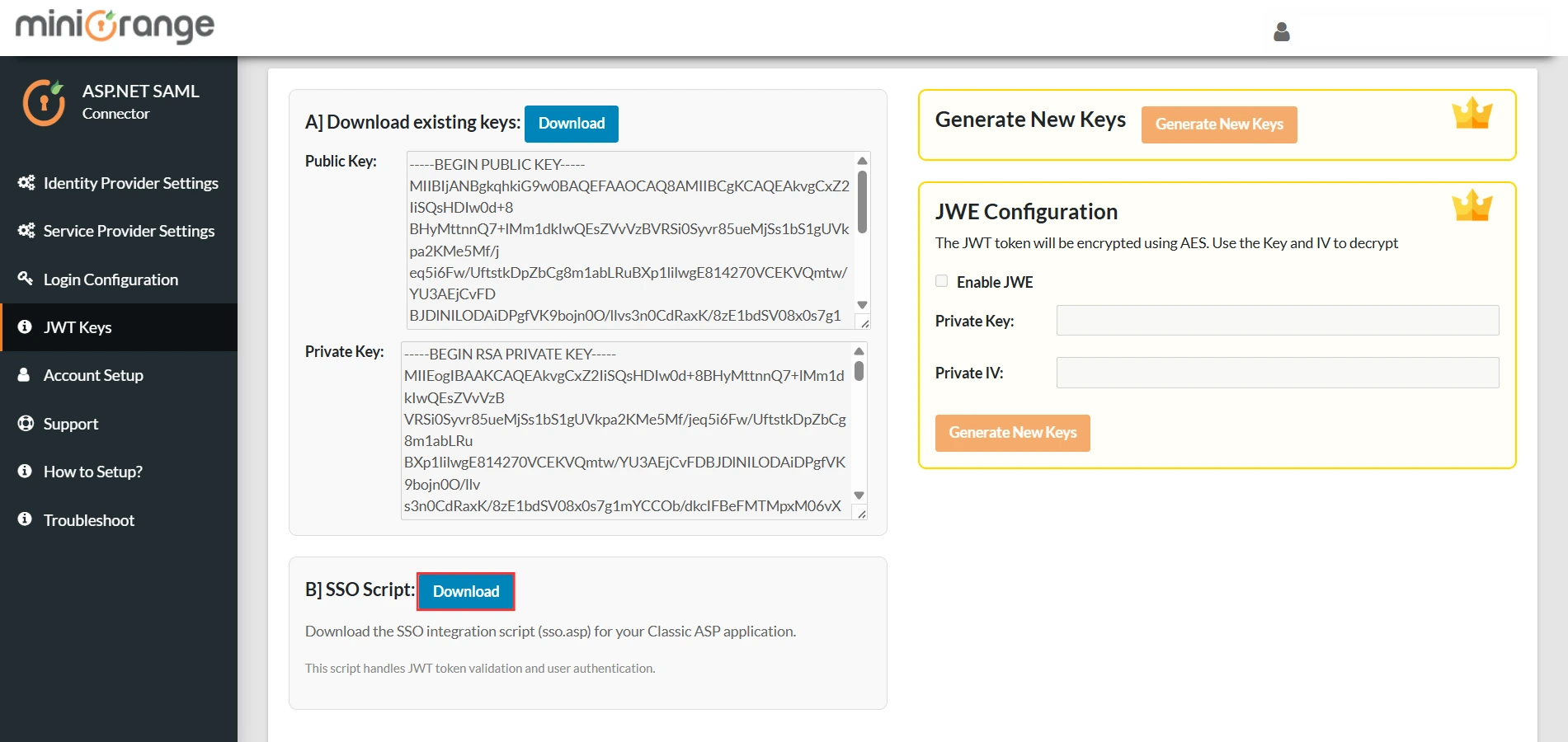The width and height of the screenshot is (1568, 742).
Task: Click the Public Key scrollbar up arrow
Action: coord(862,161)
